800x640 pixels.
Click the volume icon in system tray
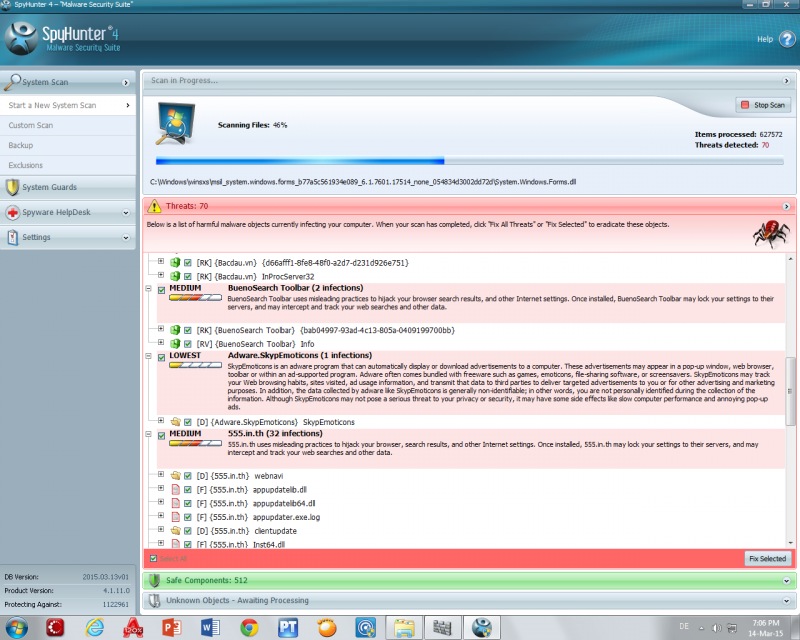coord(716,628)
